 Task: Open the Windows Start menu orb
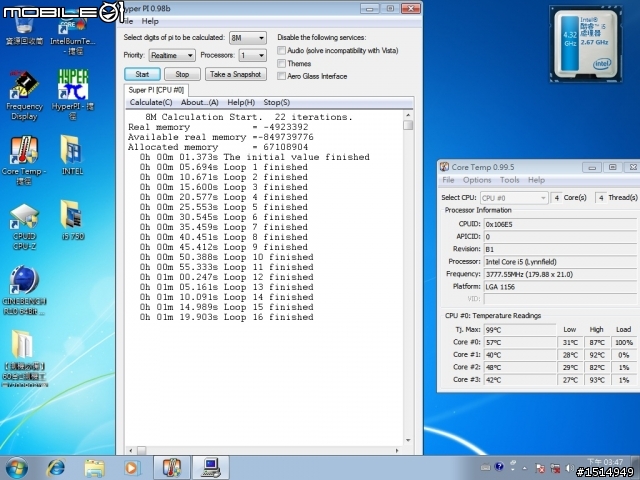[17, 468]
